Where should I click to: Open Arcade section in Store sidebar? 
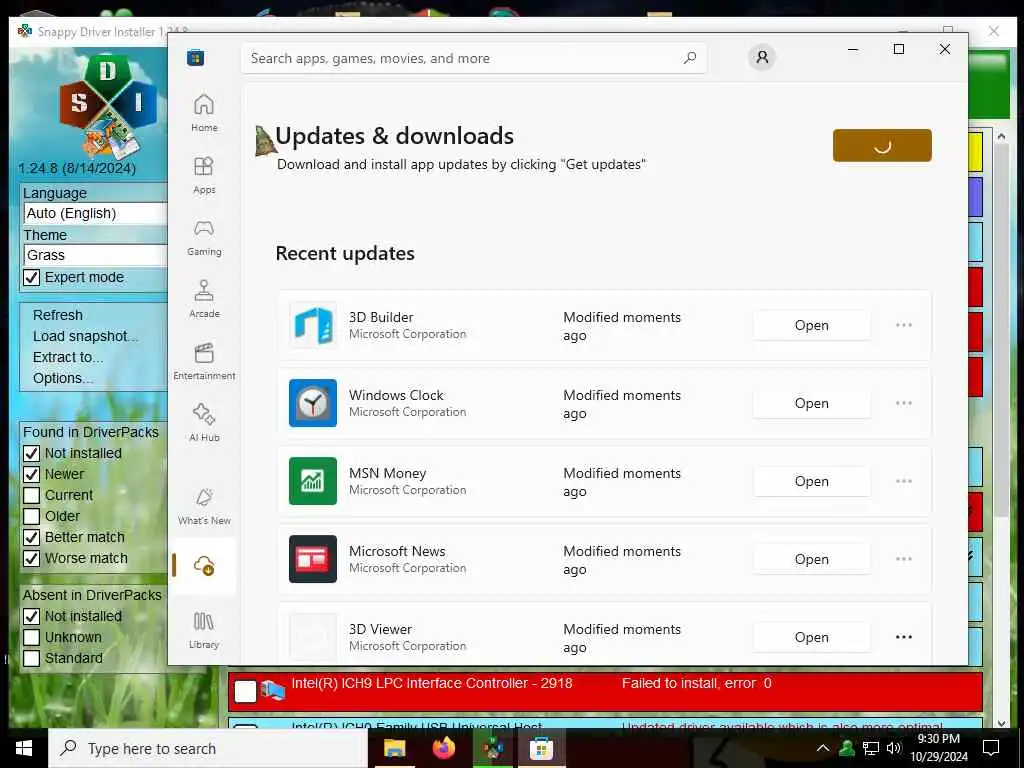[x=204, y=298]
